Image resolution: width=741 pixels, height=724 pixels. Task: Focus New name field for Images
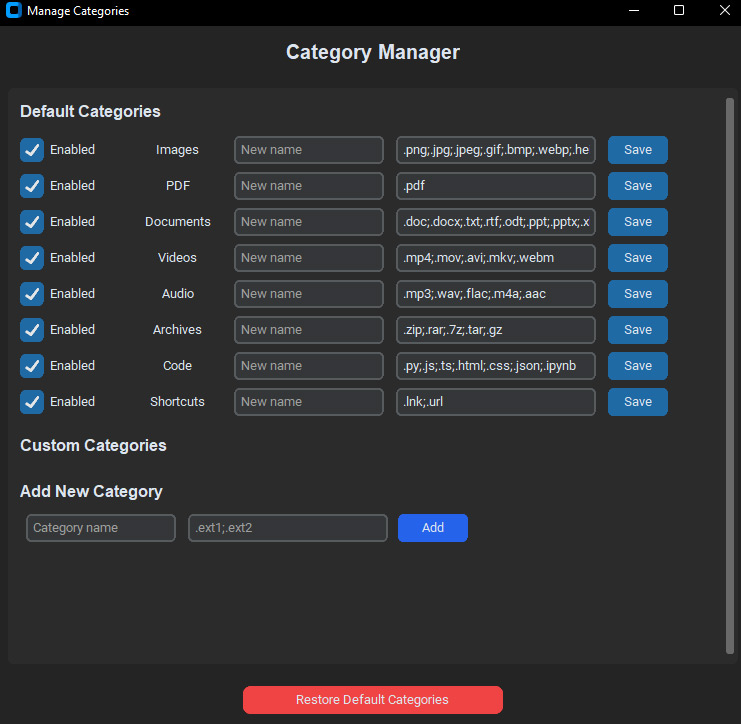click(309, 150)
